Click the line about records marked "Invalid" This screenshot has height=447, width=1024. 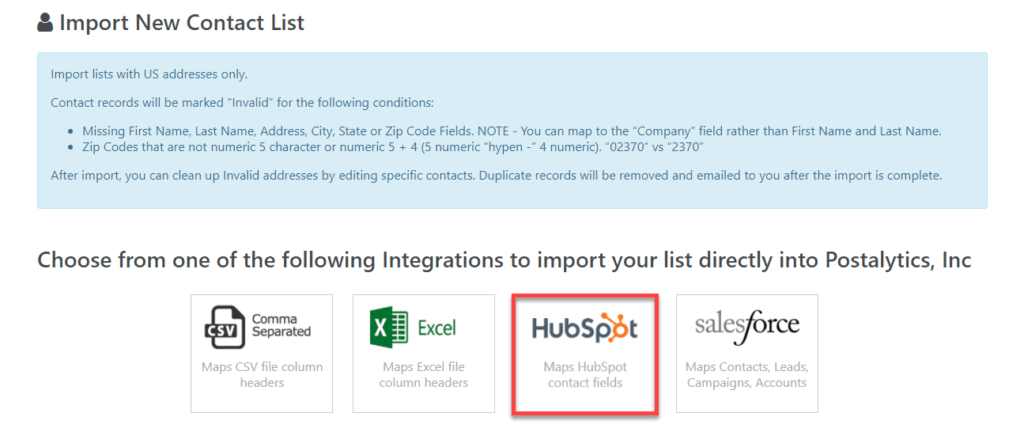(x=242, y=103)
